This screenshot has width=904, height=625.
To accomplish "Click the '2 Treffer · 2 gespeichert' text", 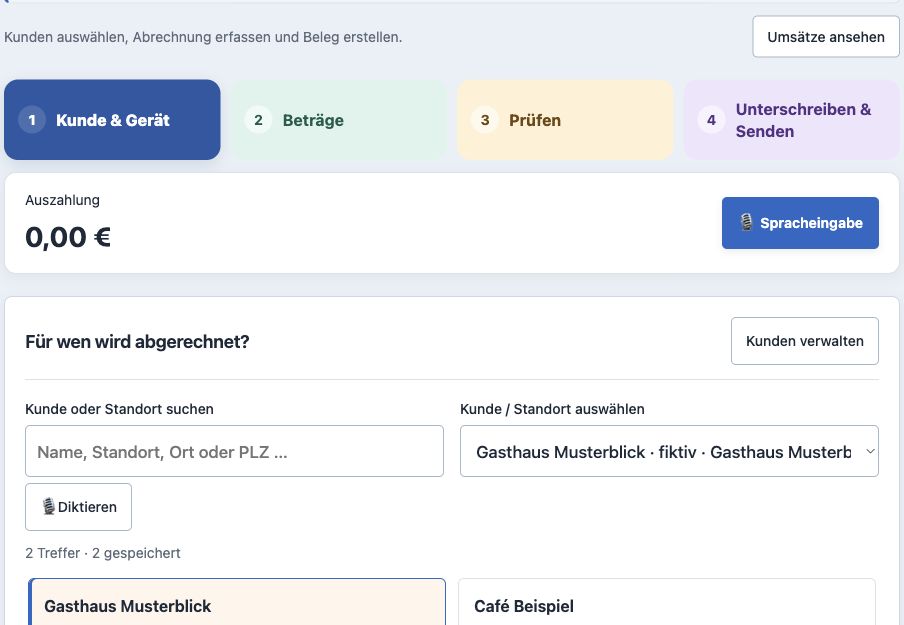I will 103,553.
